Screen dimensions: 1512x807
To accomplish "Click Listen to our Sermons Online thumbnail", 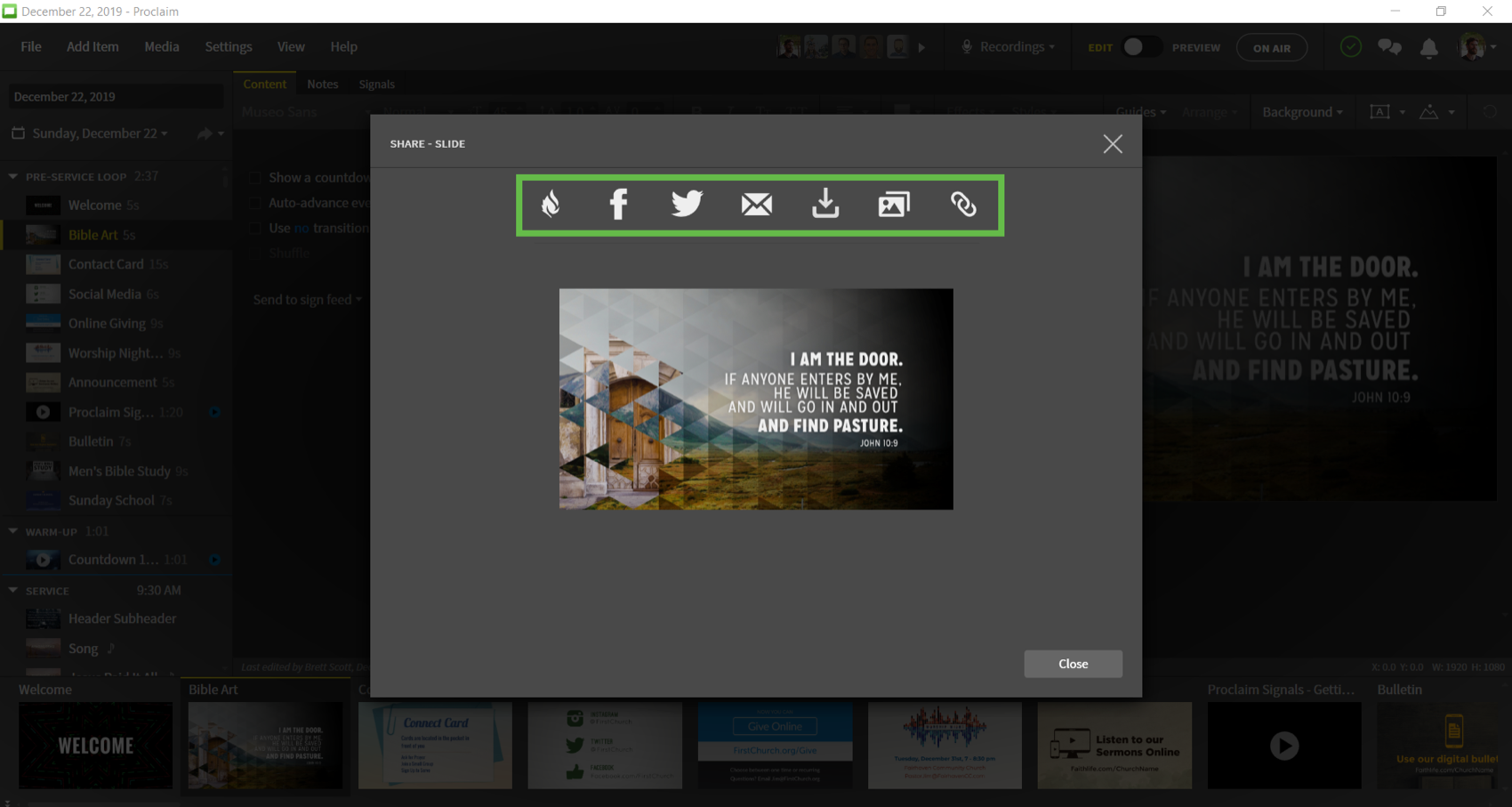I will [x=1114, y=745].
